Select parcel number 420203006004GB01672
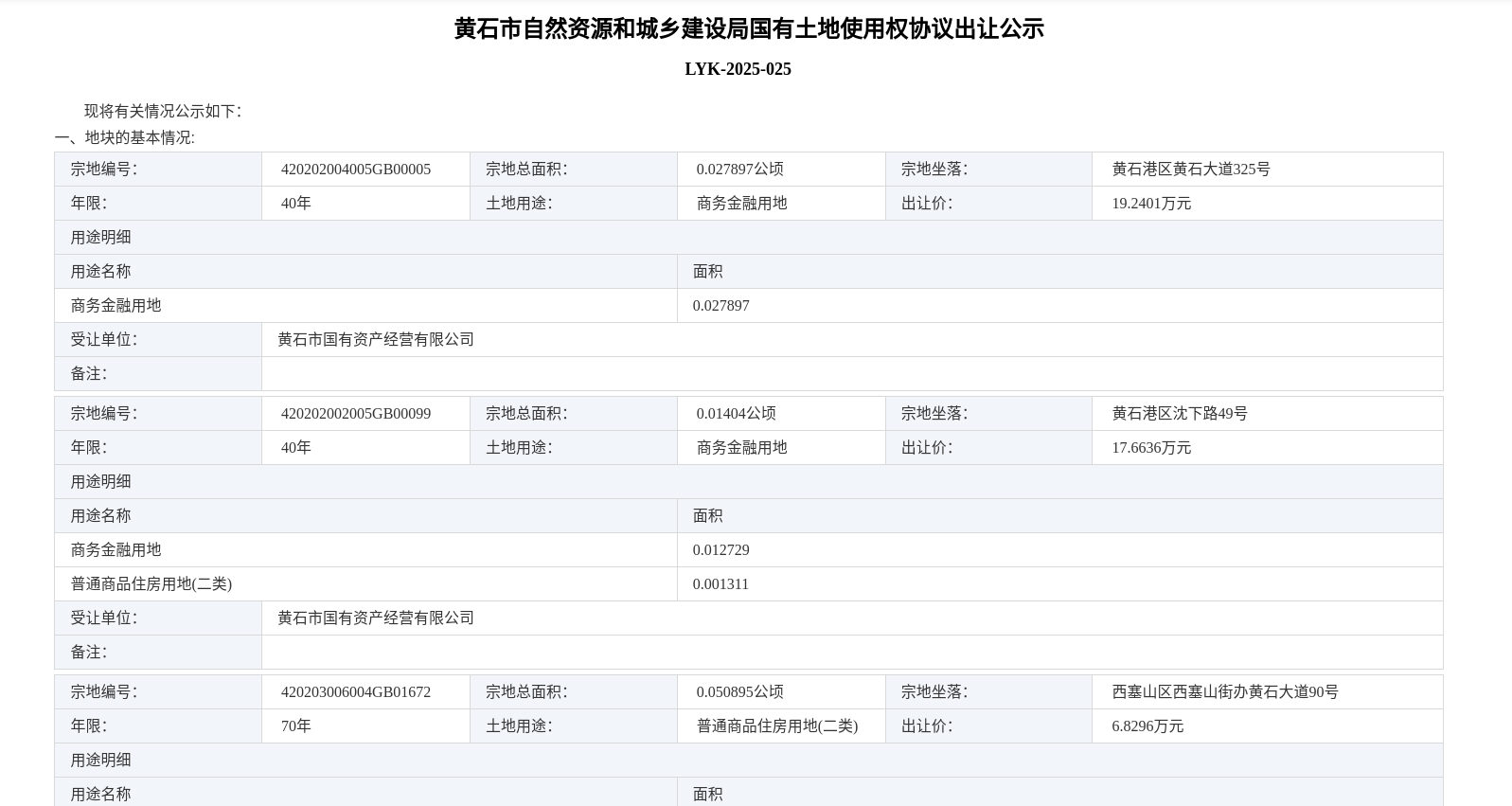The image size is (1512, 806). pyautogui.click(x=355, y=692)
